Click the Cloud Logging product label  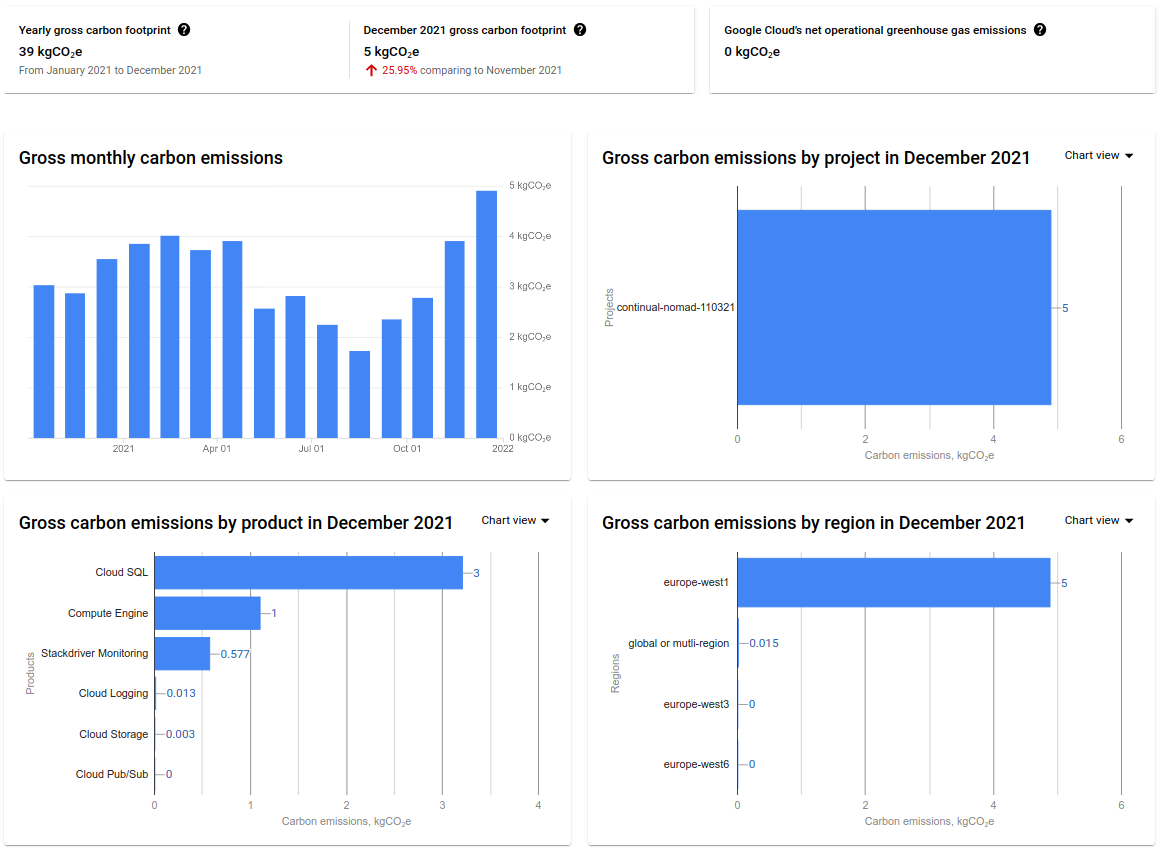(113, 693)
